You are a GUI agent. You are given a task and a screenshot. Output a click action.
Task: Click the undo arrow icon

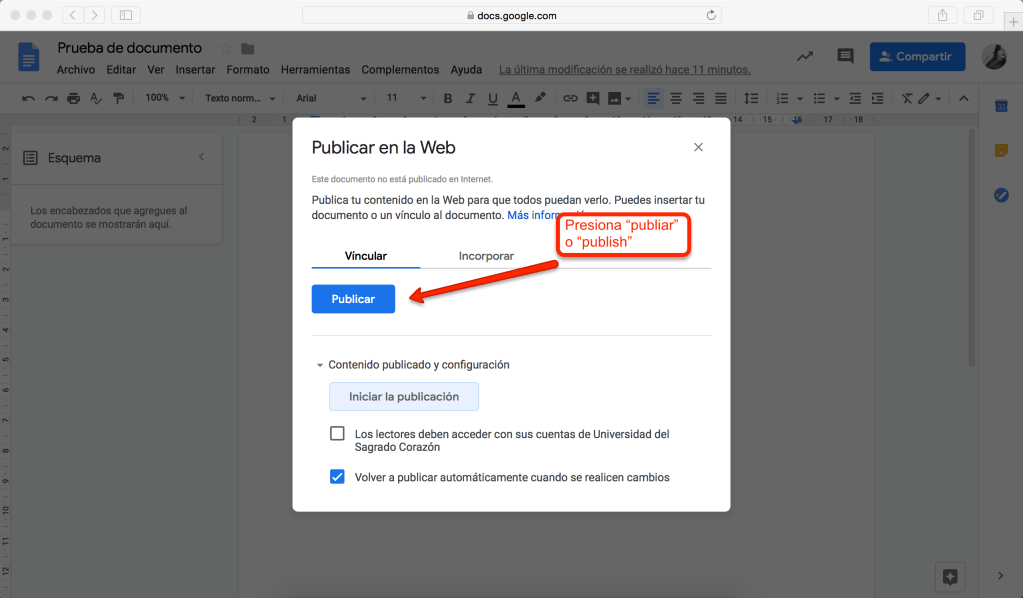click(28, 98)
